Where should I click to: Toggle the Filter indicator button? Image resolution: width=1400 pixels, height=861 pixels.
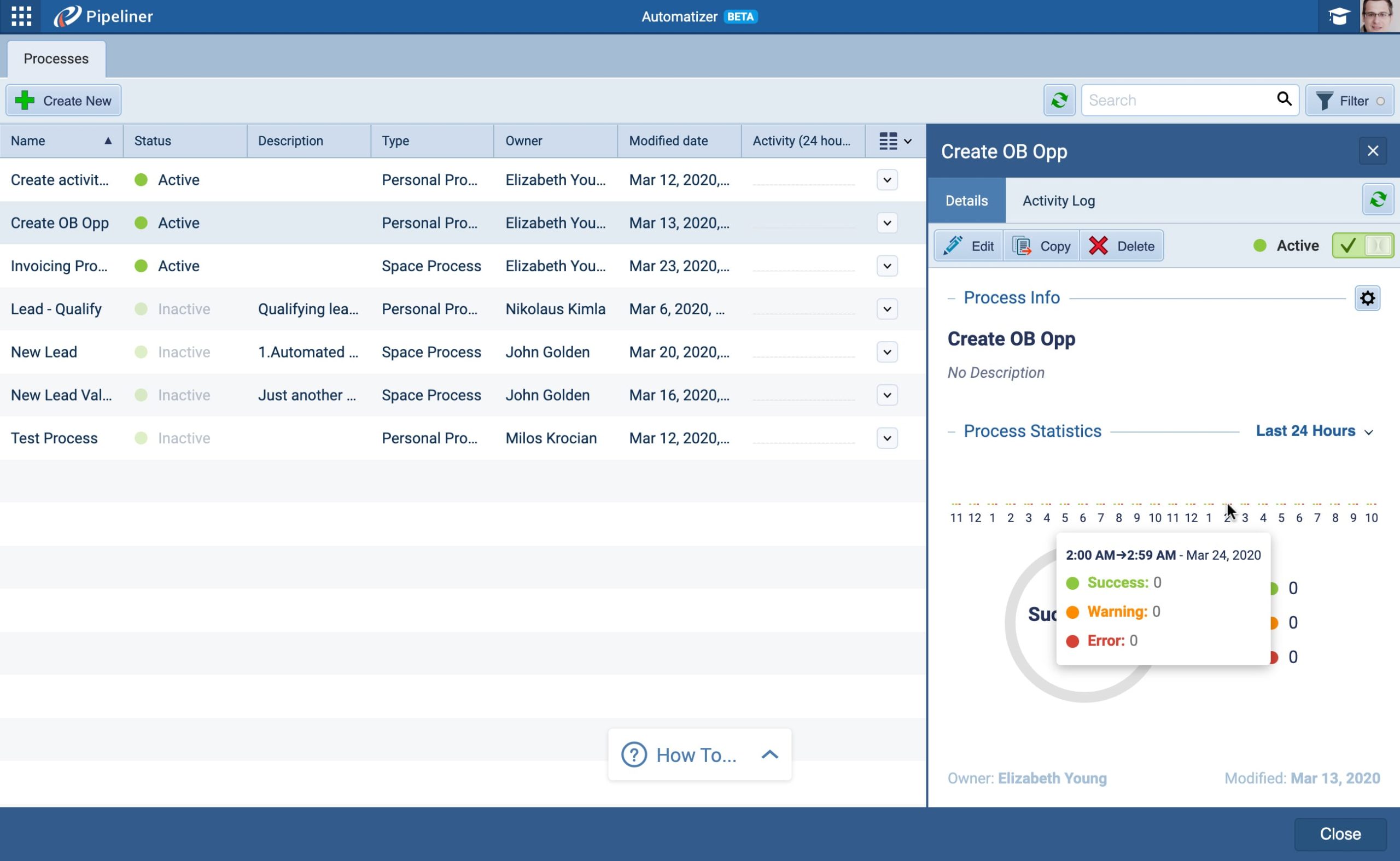click(x=1349, y=101)
